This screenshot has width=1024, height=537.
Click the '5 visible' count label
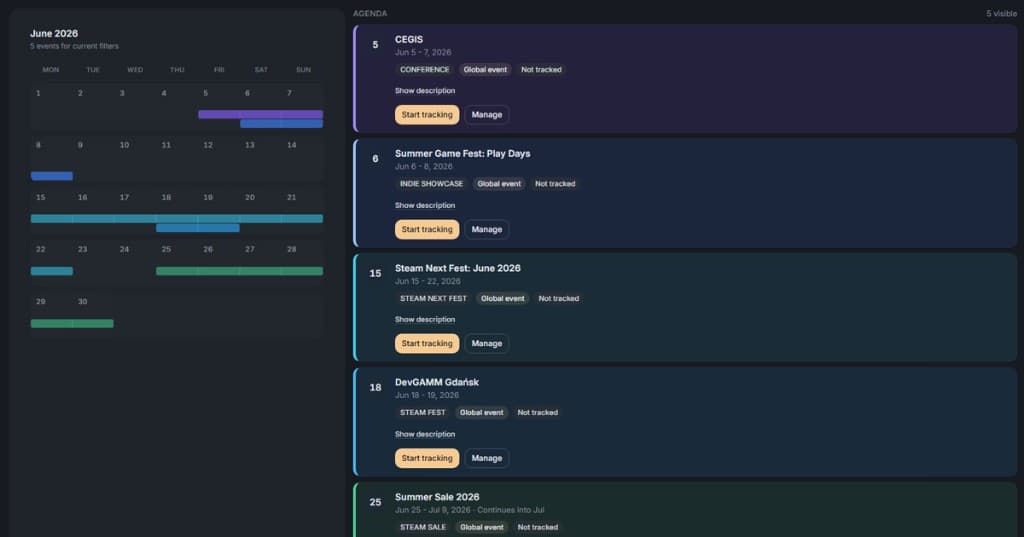tap(1001, 13)
